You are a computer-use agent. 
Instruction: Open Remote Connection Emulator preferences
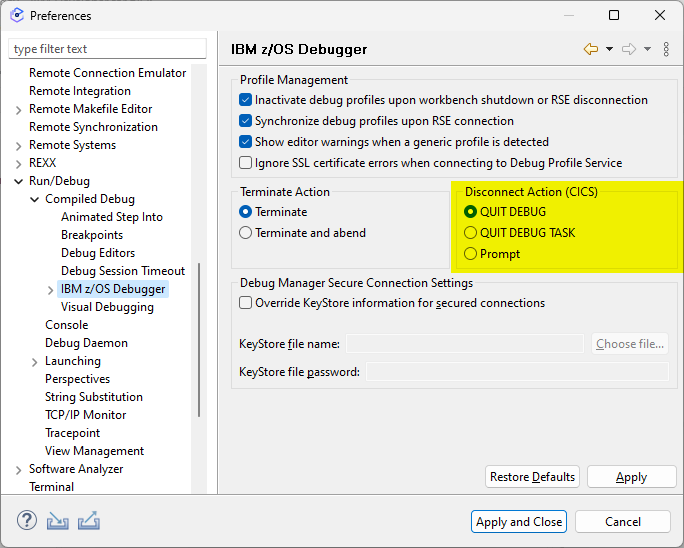107,73
